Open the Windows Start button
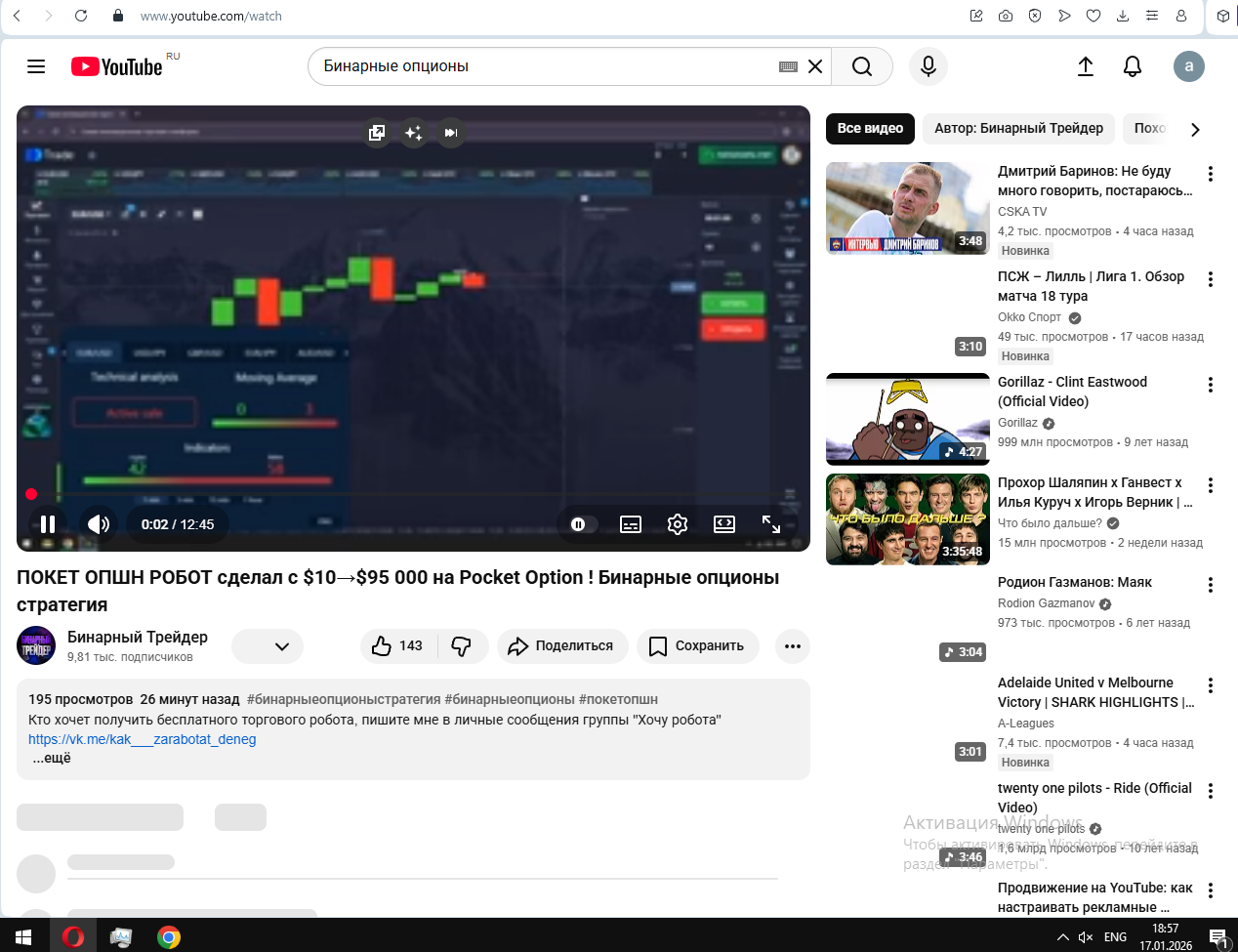This screenshot has width=1238, height=952. coord(23,937)
